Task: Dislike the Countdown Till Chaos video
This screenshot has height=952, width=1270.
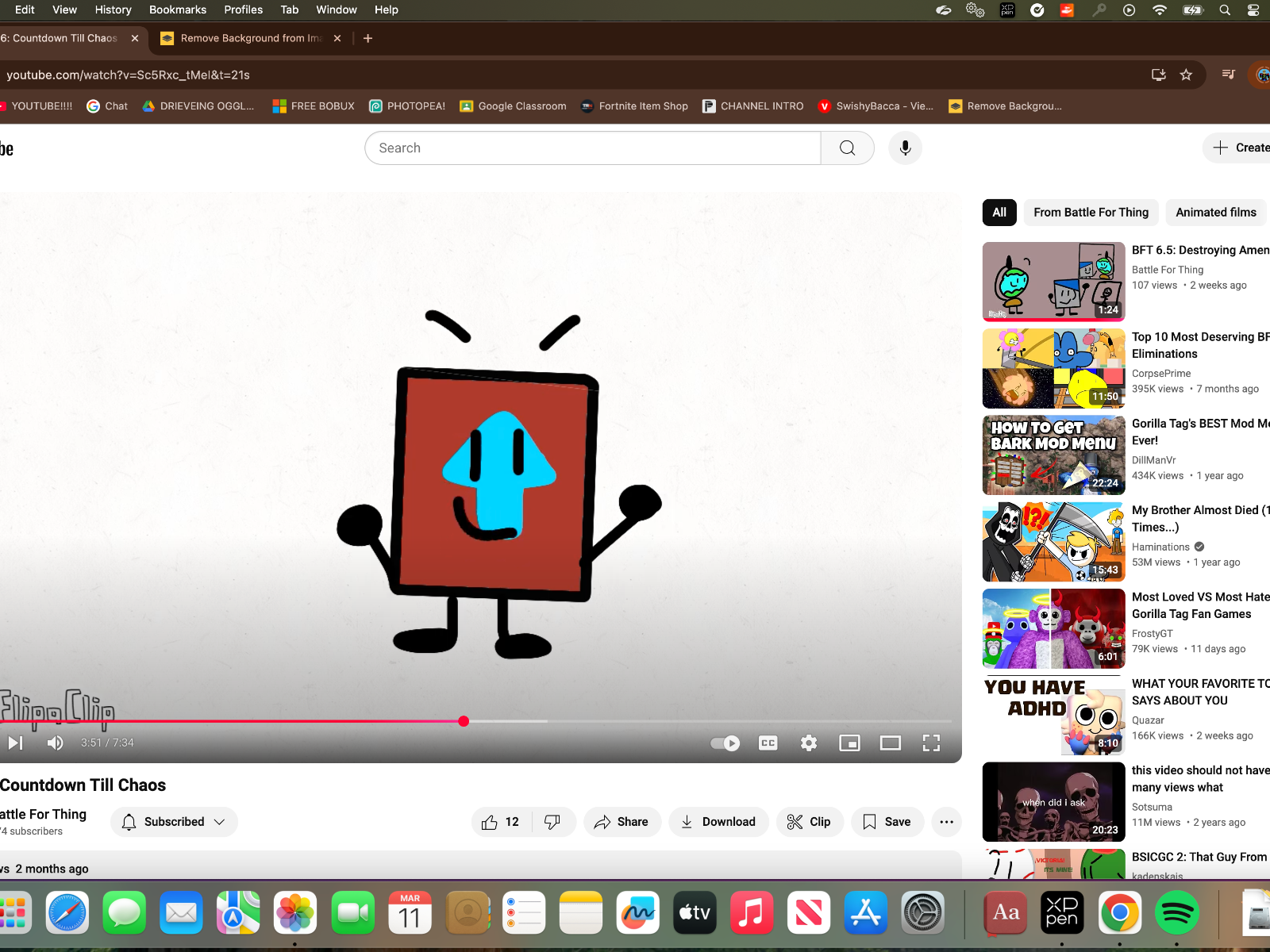Action: pos(552,822)
